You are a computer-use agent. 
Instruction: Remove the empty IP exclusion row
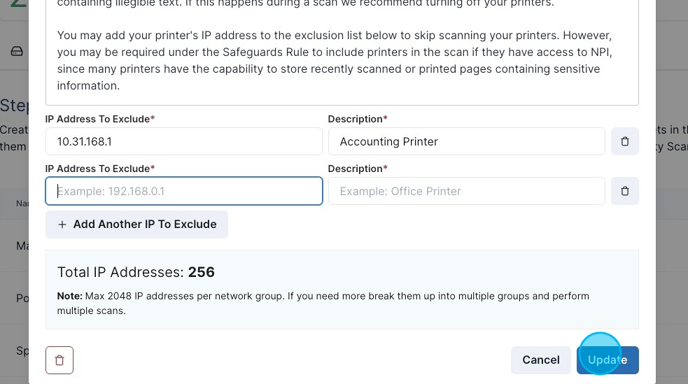[x=625, y=191]
